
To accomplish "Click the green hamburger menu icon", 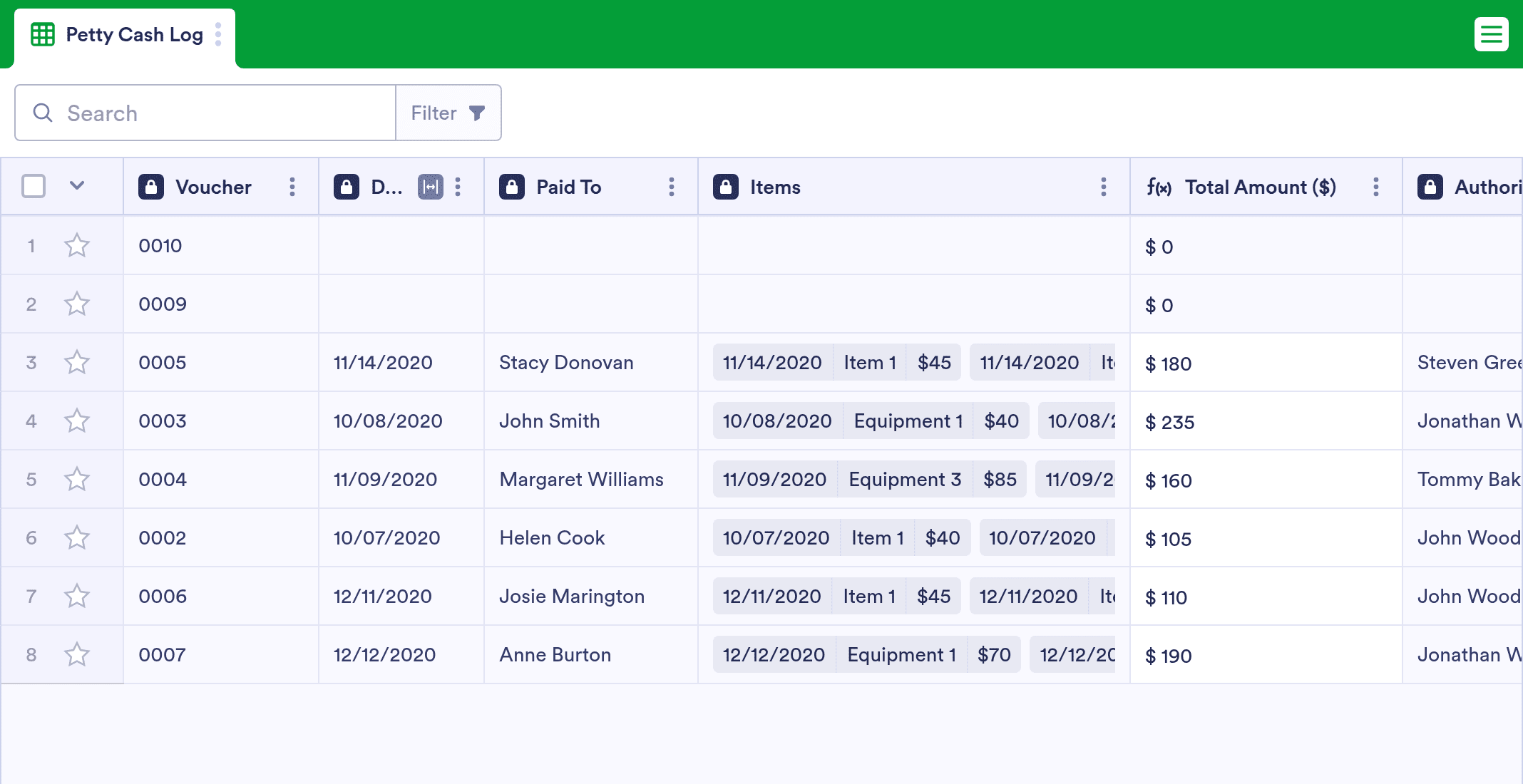I will [1491, 34].
